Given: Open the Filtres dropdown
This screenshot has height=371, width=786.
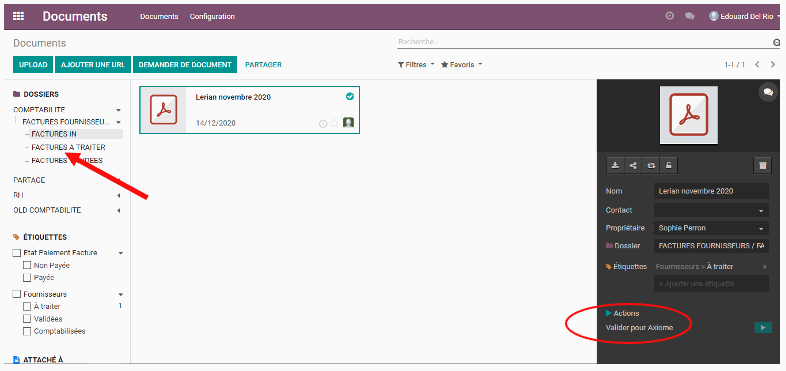Looking at the screenshot, I should click(416, 65).
